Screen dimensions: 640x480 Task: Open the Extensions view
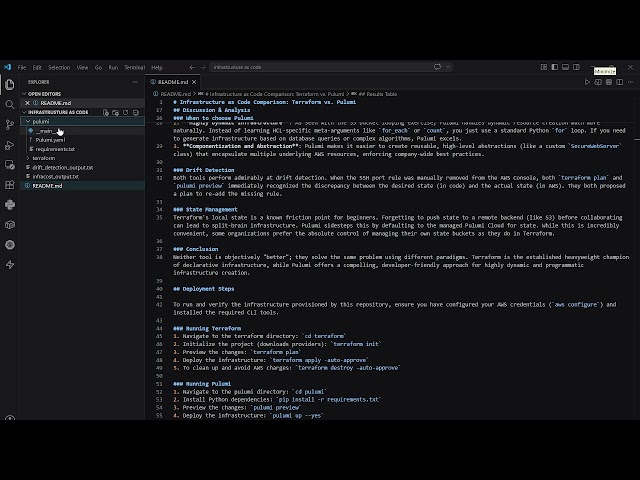pyautogui.click(x=10, y=184)
